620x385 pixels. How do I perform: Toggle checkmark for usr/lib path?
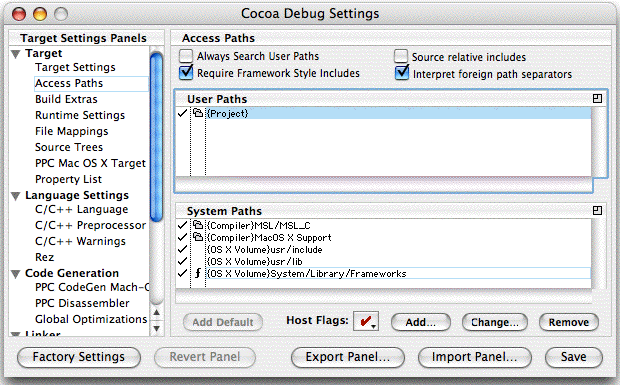click(x=182, y=261)
